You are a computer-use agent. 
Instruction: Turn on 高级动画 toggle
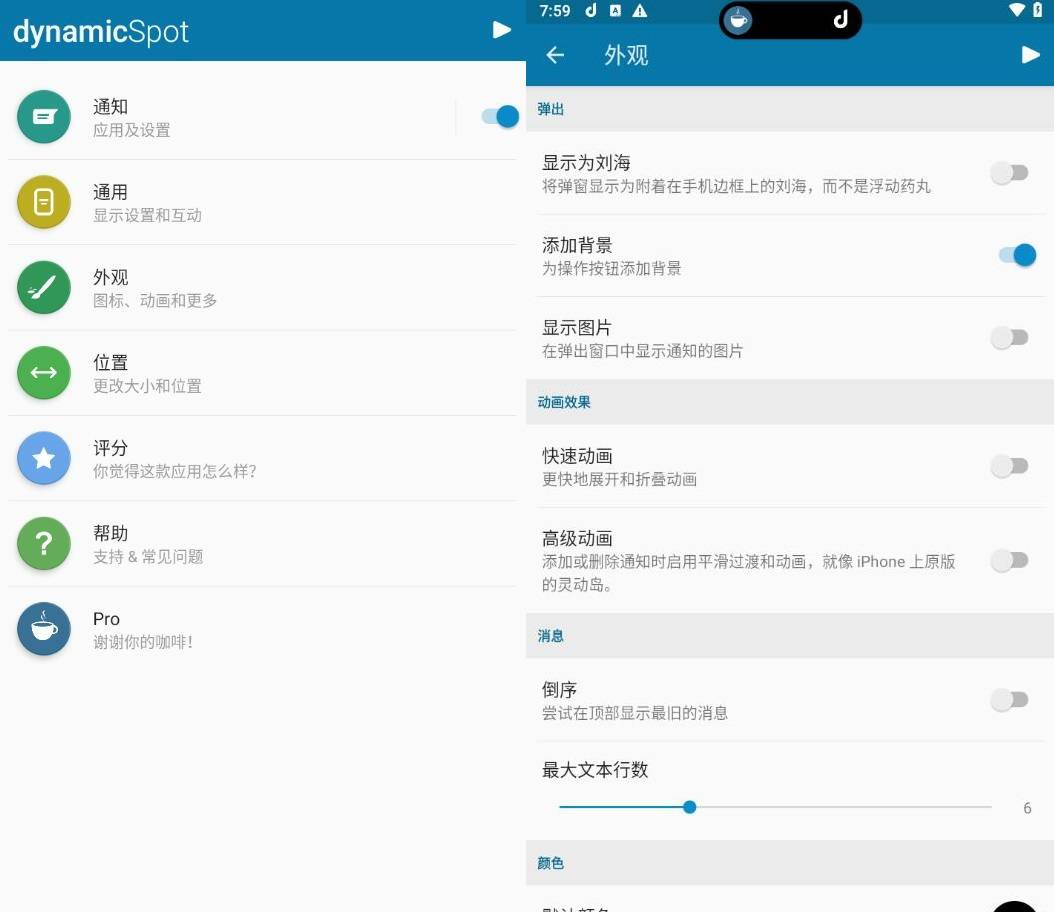(1009, 560)
